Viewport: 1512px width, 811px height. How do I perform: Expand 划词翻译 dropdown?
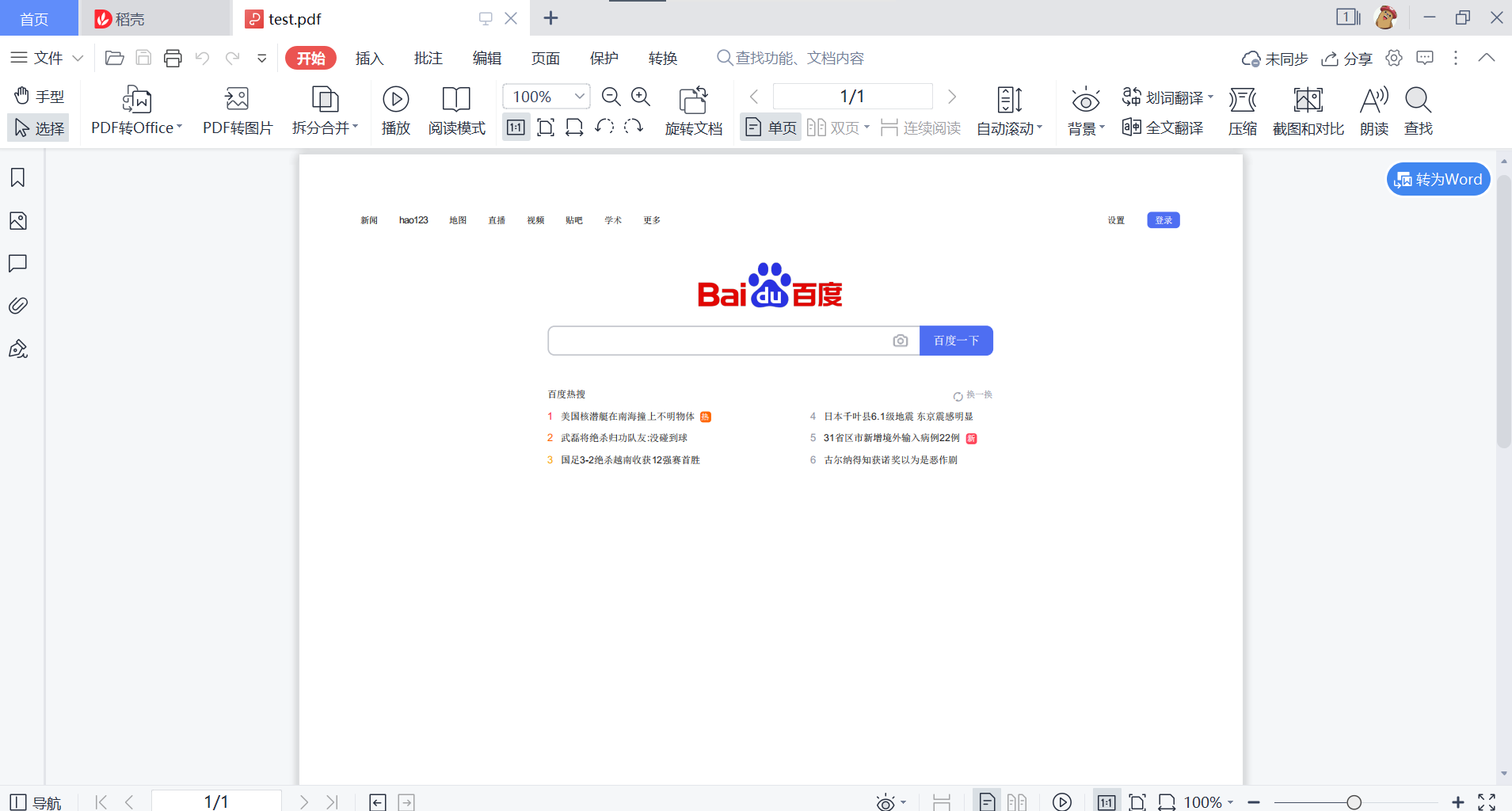(1210, 97)
